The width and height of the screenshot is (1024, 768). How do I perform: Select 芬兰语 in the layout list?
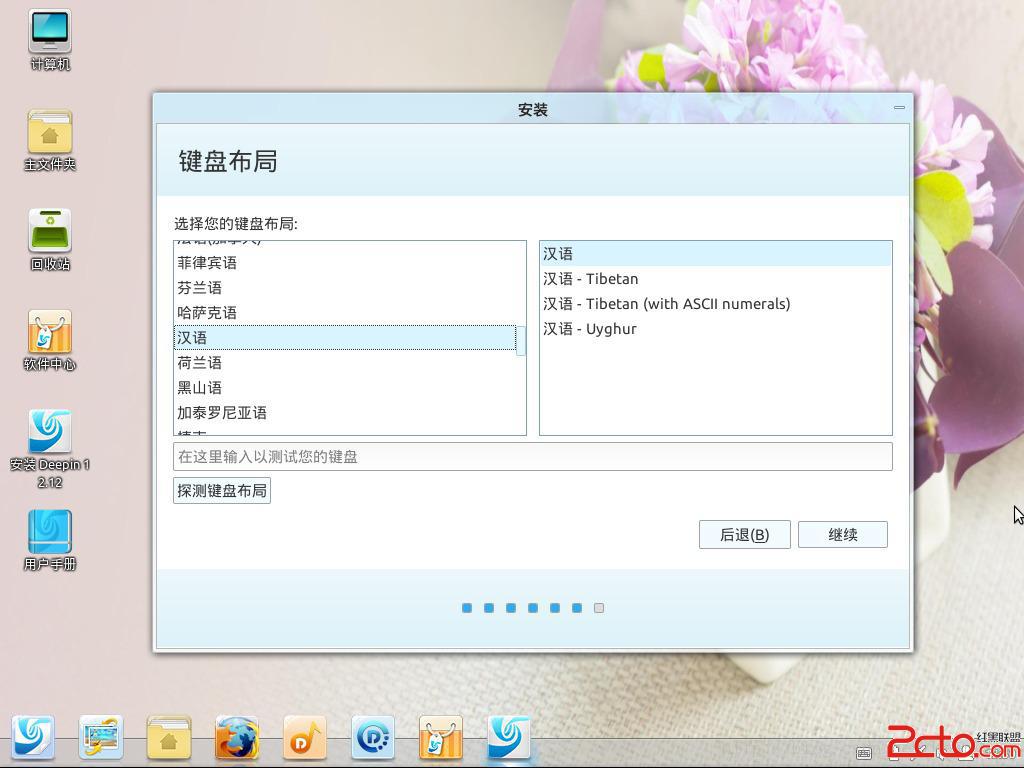pyautogui.click(x=345, y=287)
